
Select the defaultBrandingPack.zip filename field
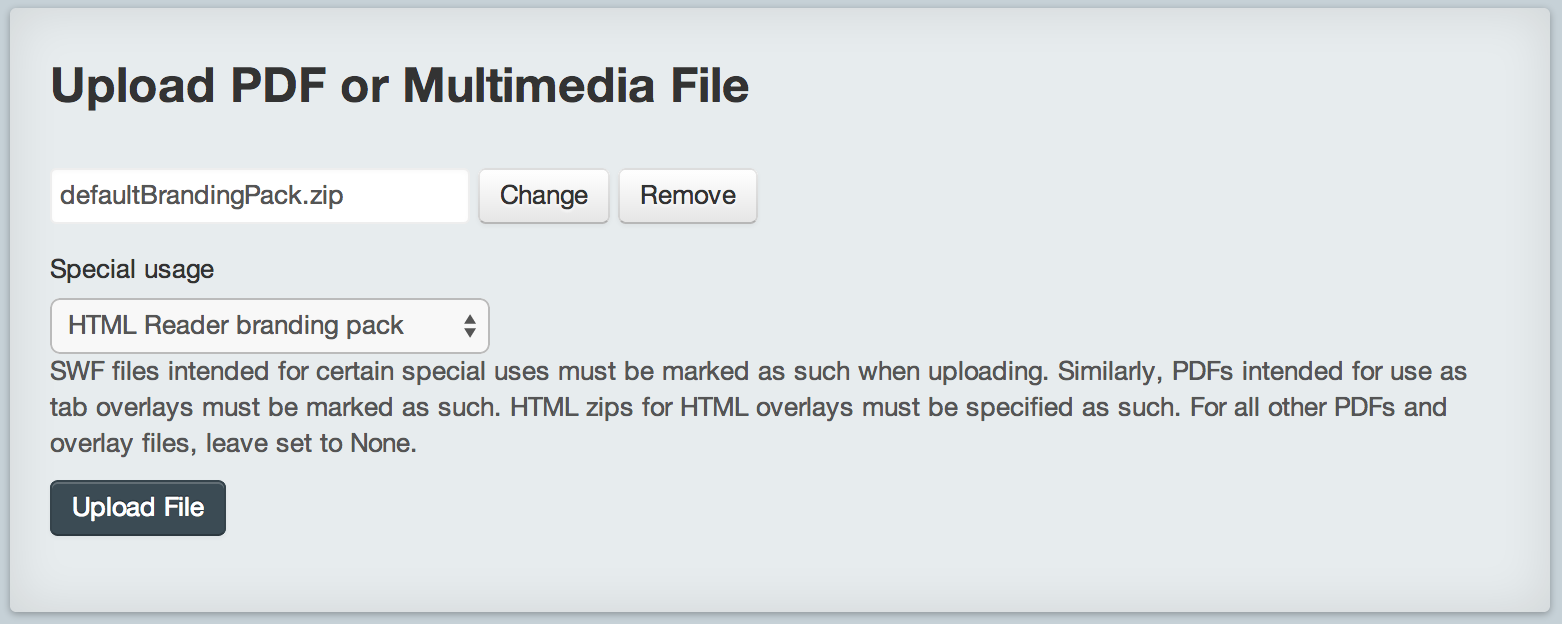259,195
